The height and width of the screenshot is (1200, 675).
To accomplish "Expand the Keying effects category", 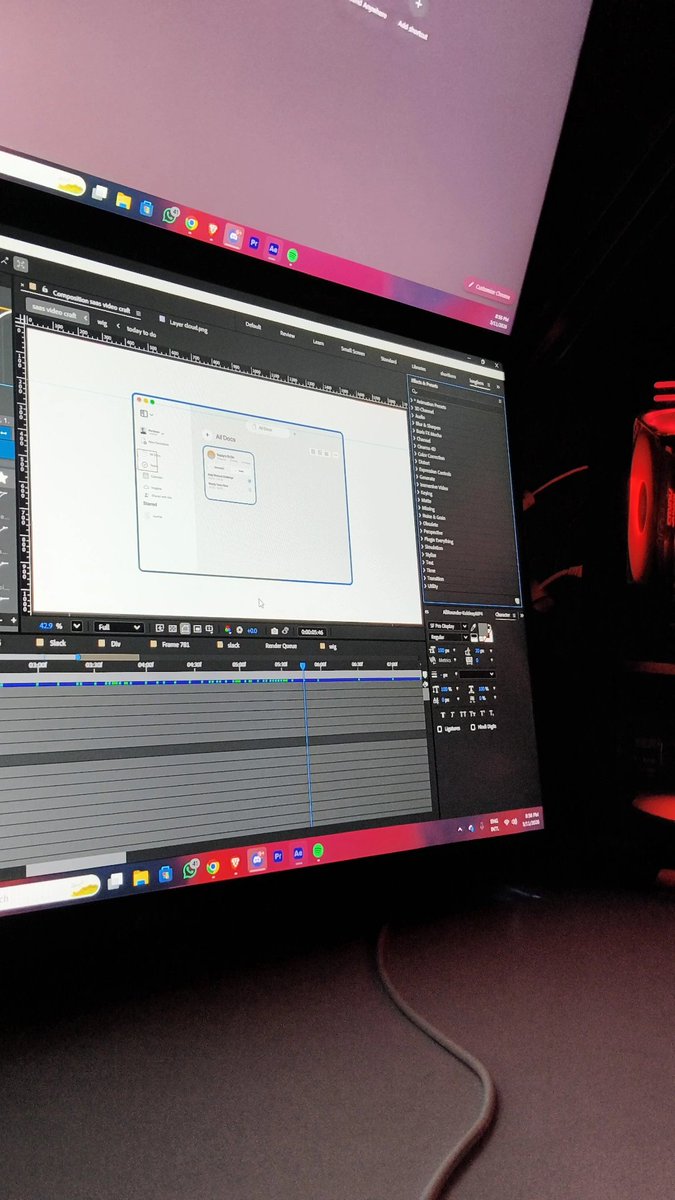I will click(x=418, y=493).
